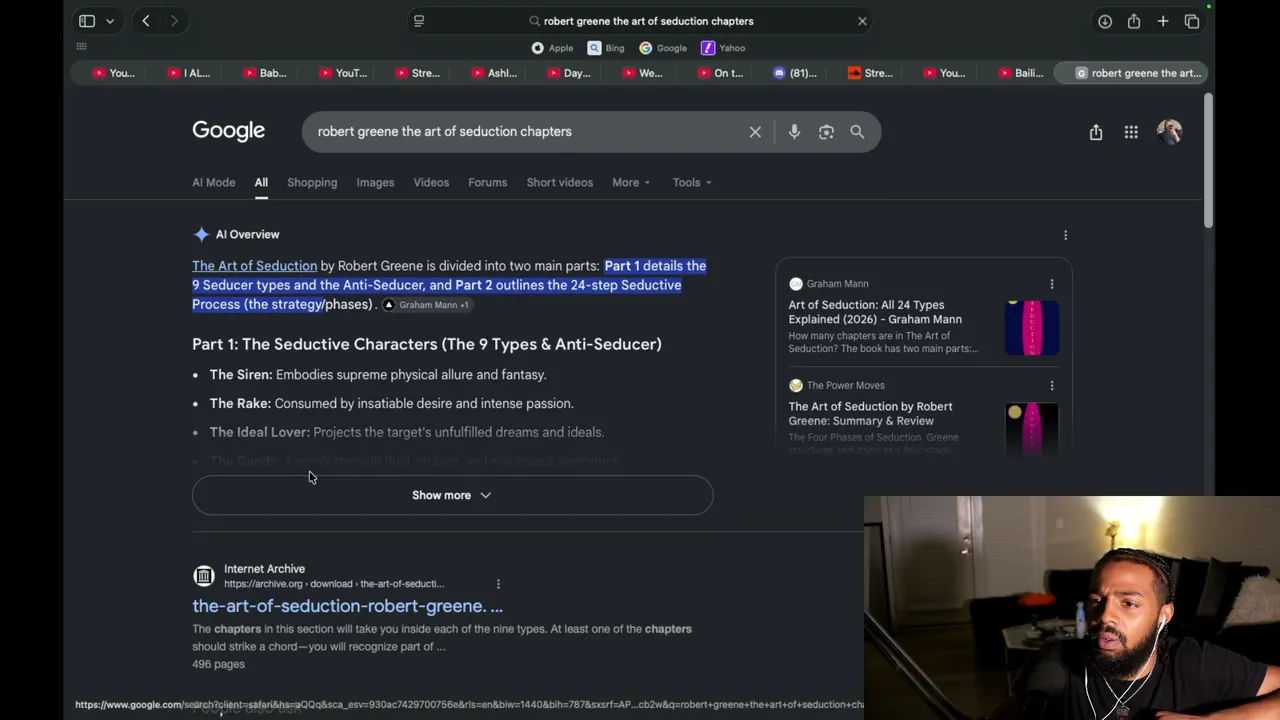Switch to the 'Bab...' browser tab

[264, 73]
